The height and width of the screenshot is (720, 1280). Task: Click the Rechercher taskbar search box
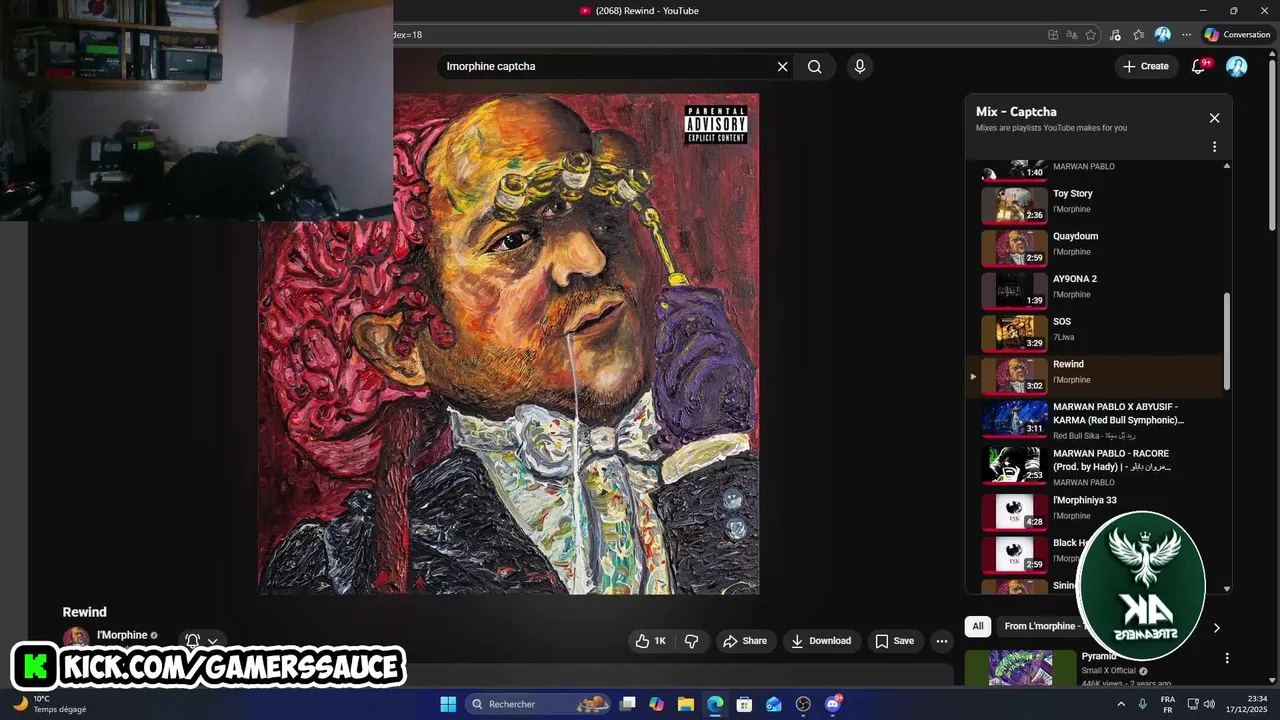coord(540,704)
